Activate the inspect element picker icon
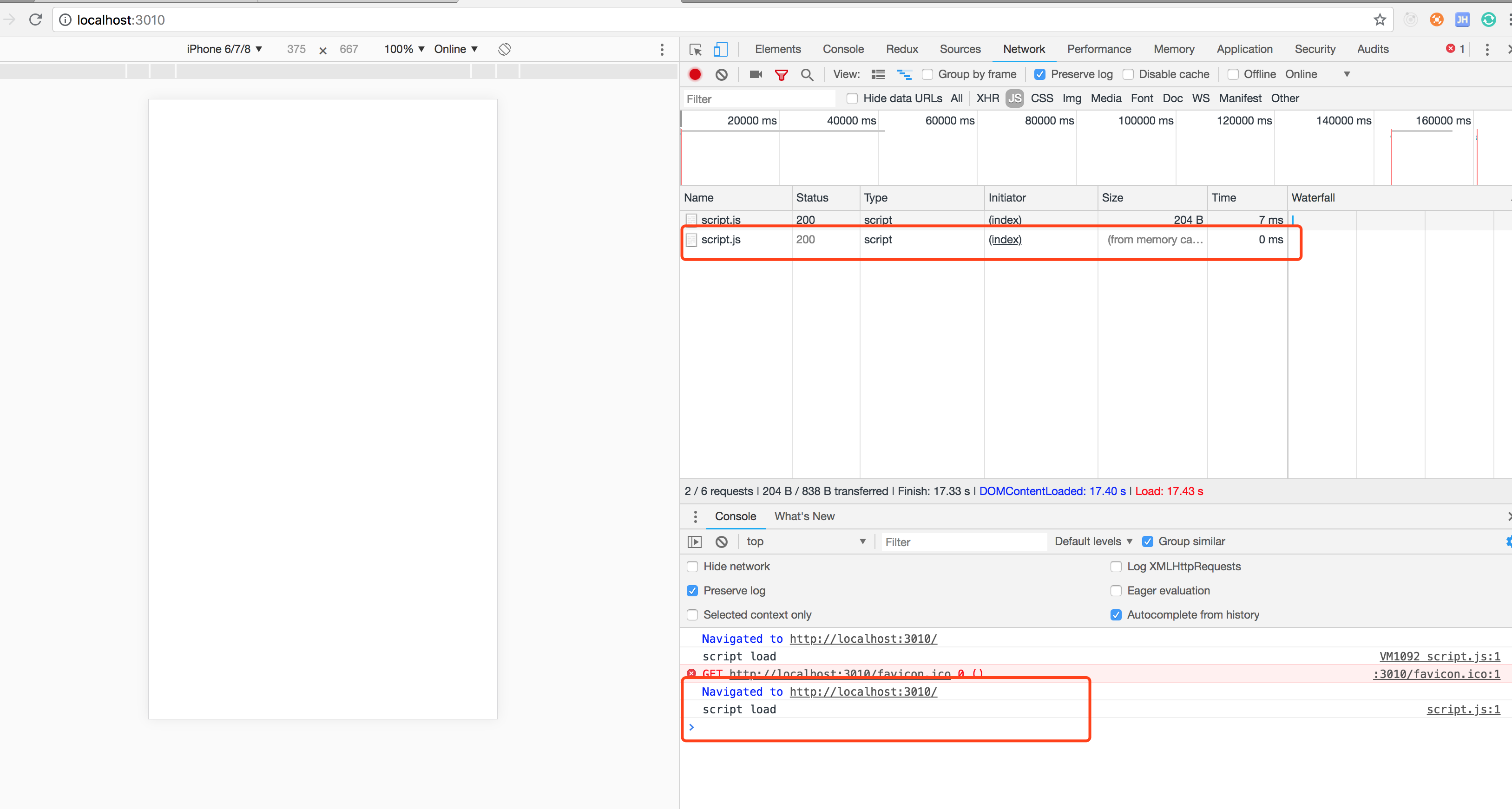 (696, 49)
